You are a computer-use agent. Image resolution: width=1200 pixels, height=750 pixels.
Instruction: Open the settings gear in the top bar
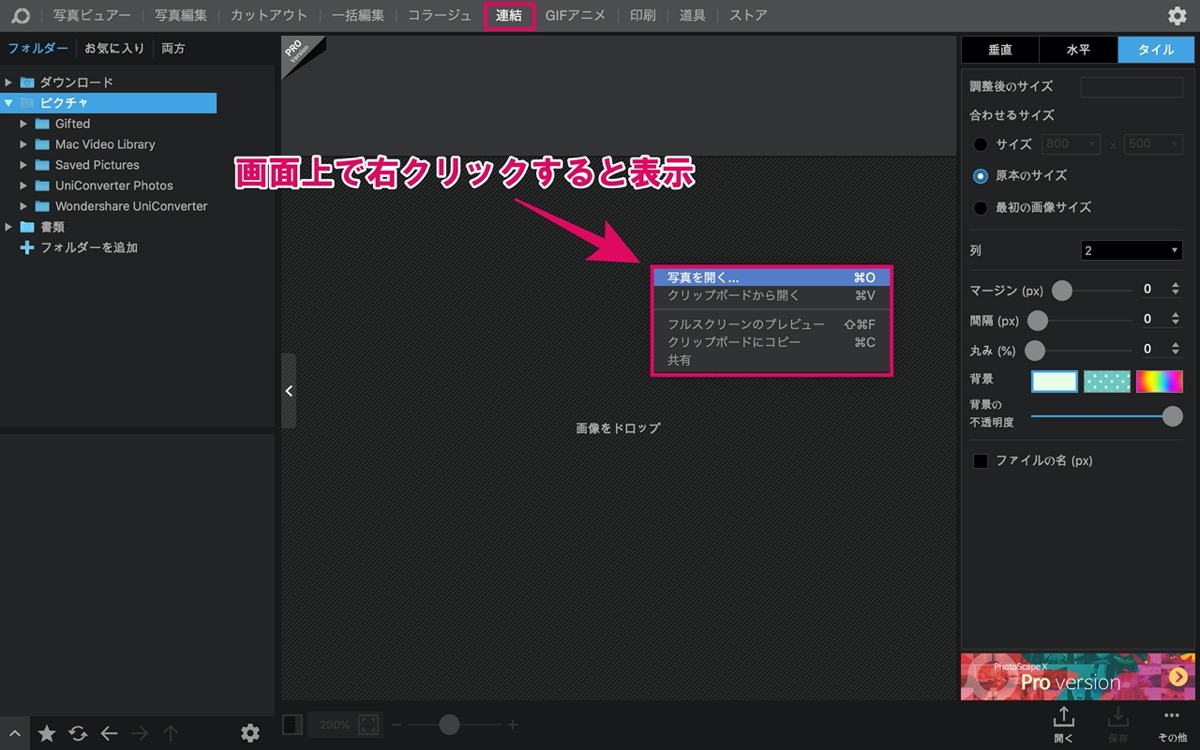tap(1177, 15)
